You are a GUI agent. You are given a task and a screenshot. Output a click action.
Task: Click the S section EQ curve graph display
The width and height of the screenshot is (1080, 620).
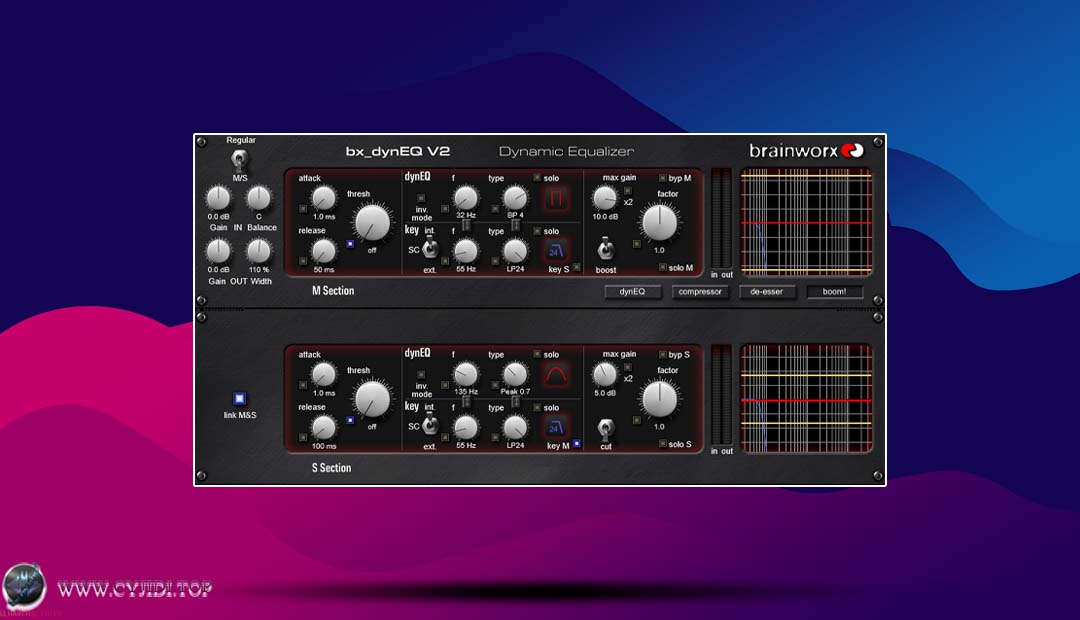tap(807, 399)
